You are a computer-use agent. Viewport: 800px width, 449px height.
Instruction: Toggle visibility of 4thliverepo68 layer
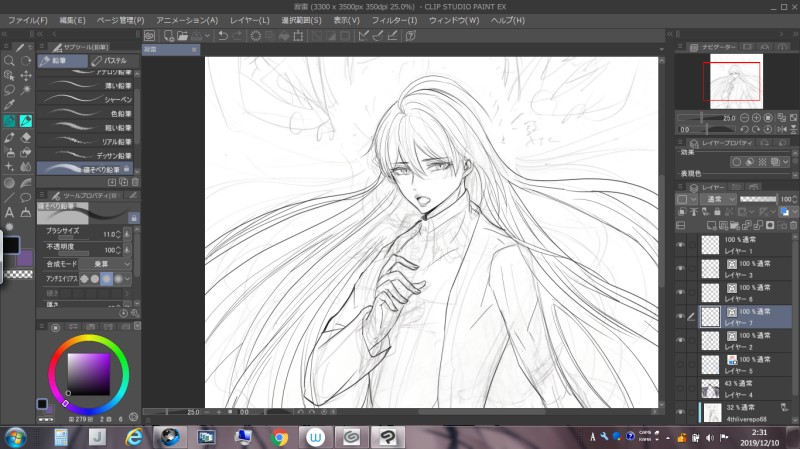click(680, 412)
